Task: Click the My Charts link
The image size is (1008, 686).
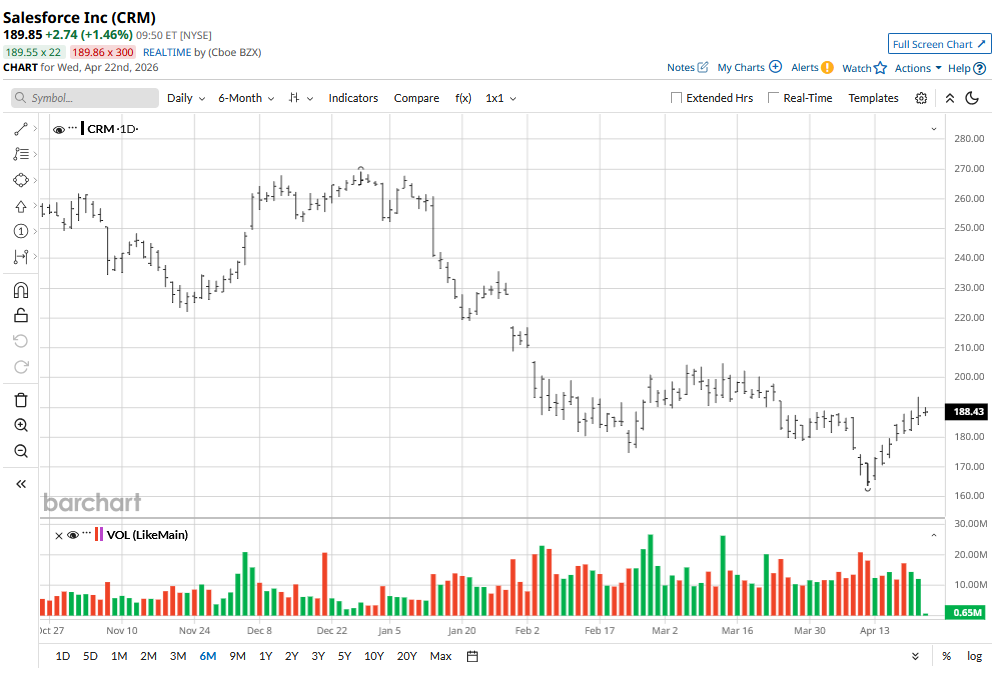Action: (x=741, y=68)
